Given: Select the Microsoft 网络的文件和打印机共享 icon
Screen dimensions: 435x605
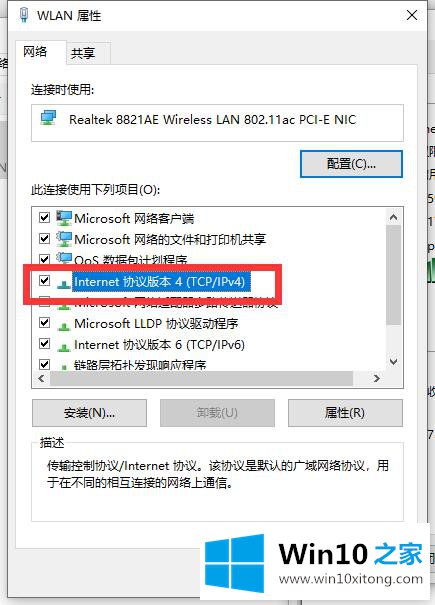Looking at the screenshot, I should (x=64, y=239).
